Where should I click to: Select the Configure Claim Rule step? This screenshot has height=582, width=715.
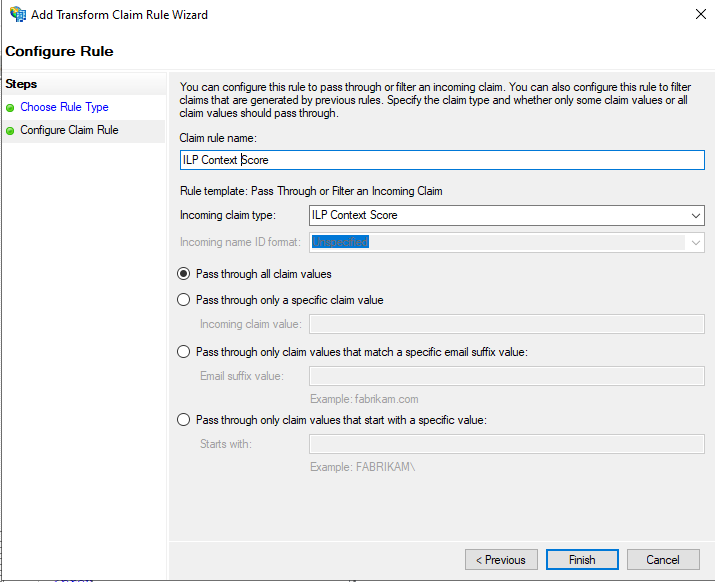(x=69, y=130)
